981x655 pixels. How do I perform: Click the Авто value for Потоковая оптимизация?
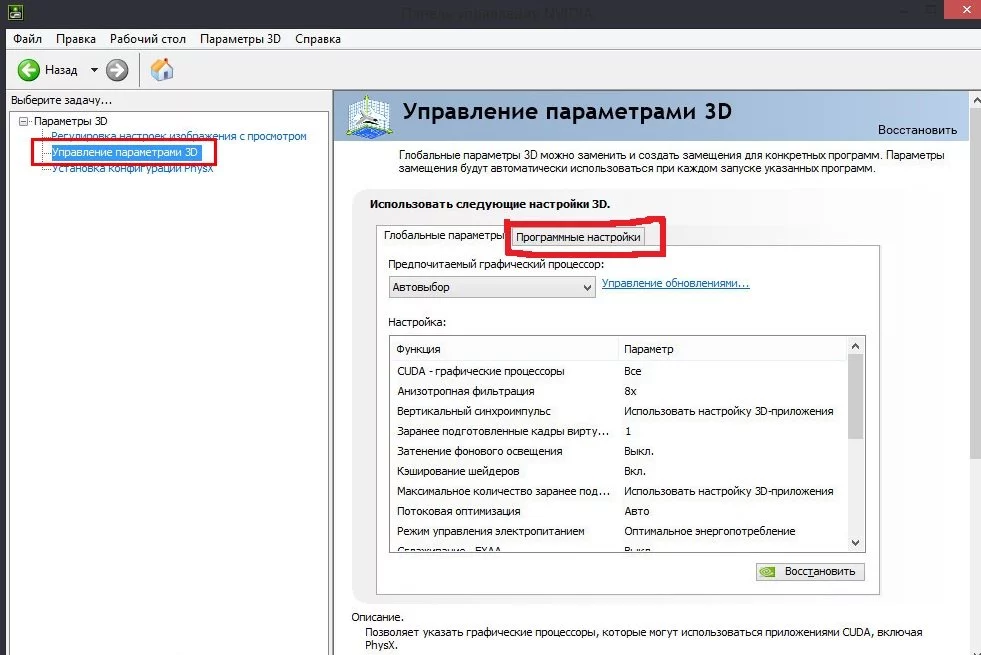click(637, 511)
